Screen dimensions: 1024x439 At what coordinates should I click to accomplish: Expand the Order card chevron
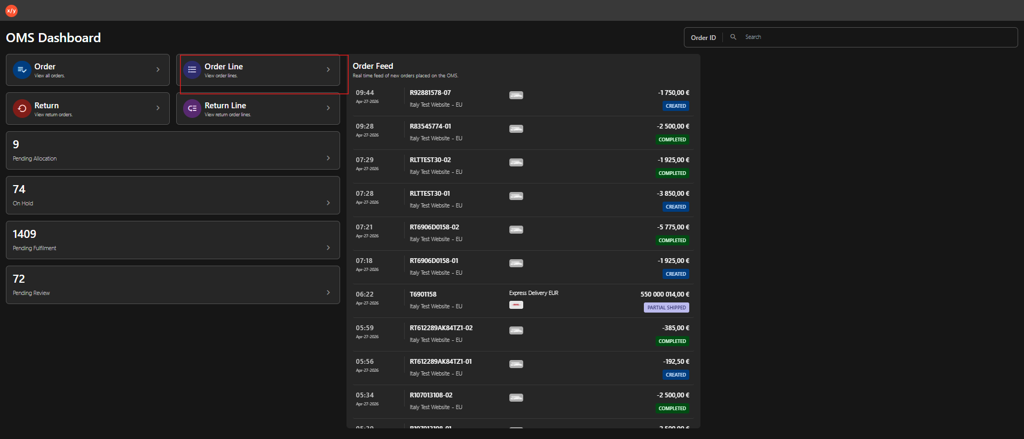click(x=157, y=69)
